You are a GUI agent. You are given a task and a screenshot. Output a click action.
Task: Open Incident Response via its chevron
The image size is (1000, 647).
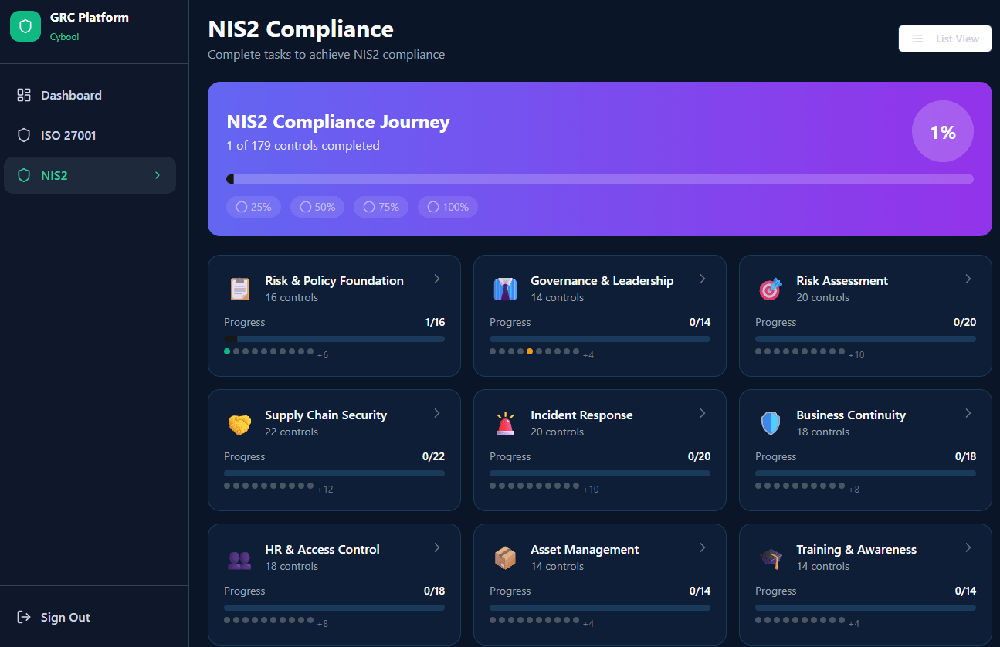coord(702,413)
